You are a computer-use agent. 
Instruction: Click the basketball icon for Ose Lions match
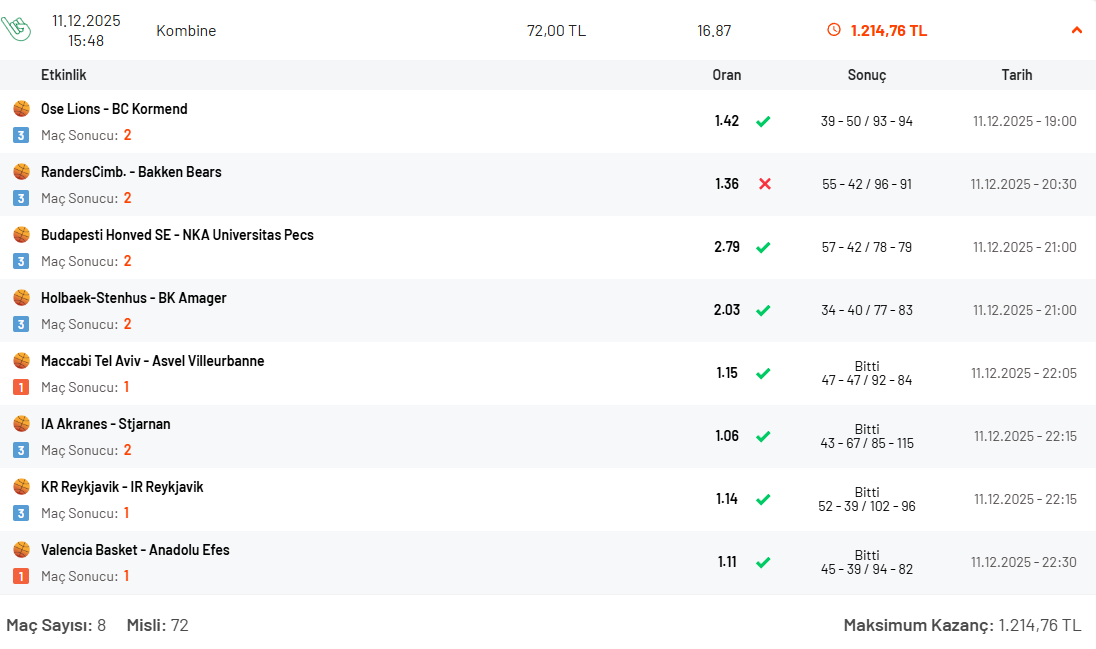22,108
